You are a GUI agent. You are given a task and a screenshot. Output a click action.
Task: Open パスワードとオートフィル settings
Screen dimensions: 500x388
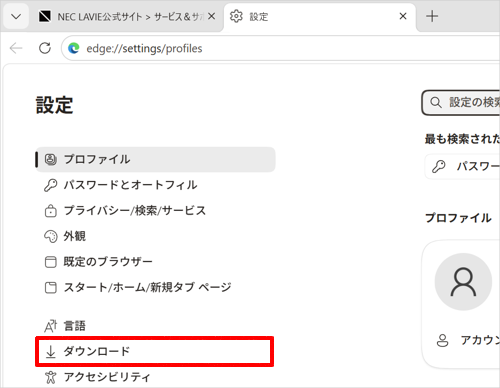[x=155, y=185]
